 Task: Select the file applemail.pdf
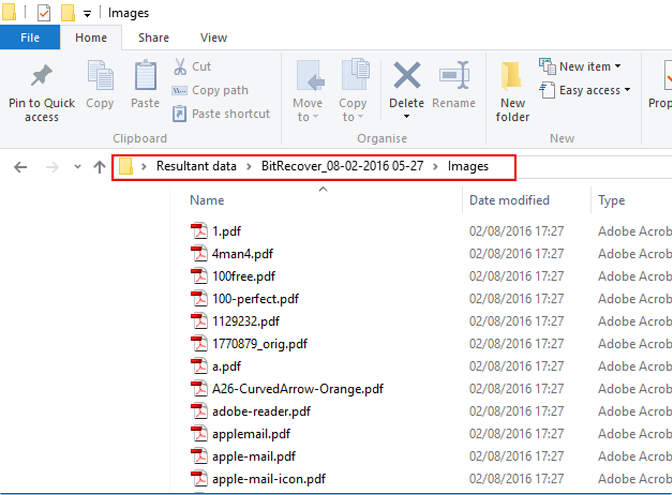(x=251, y=434)
